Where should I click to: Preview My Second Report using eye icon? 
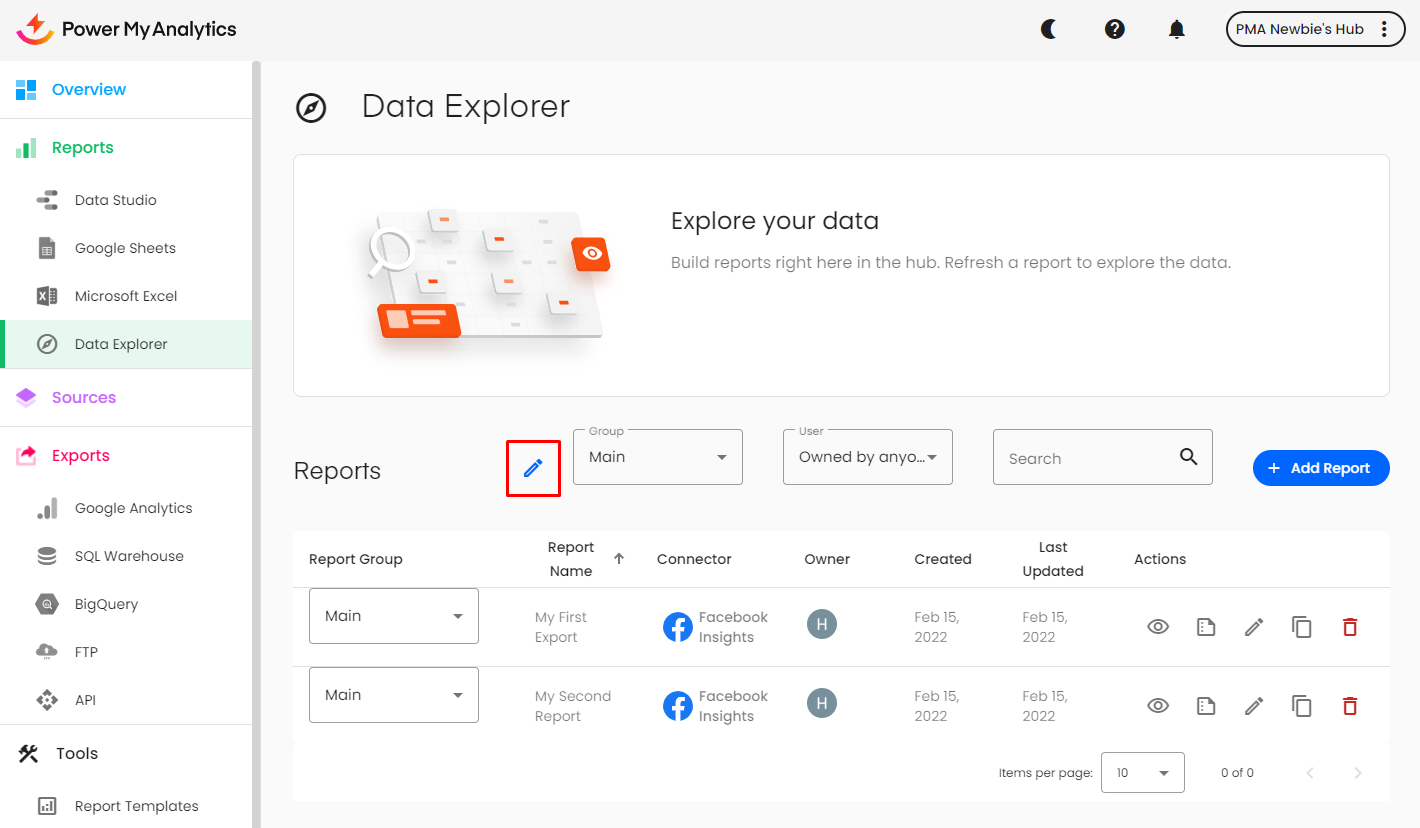click(x=1158, y=706)
